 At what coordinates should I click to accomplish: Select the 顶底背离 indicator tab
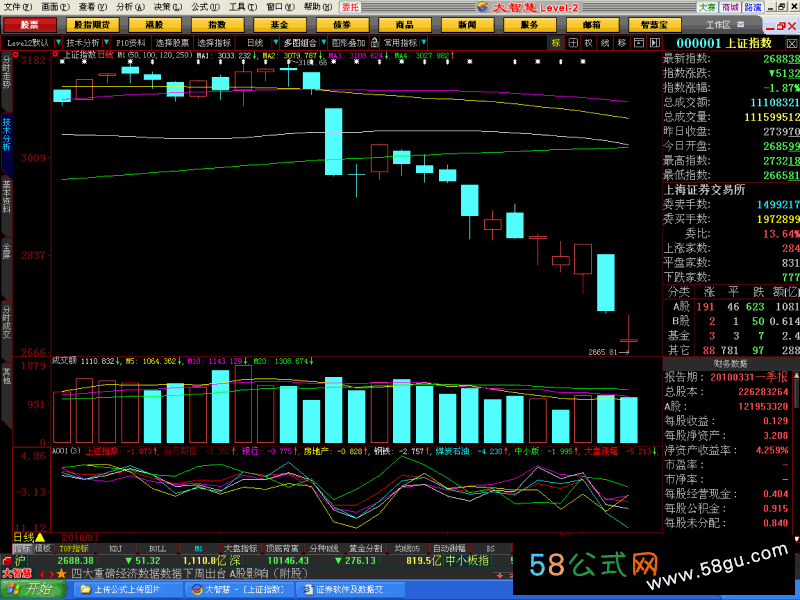(282, 548)
